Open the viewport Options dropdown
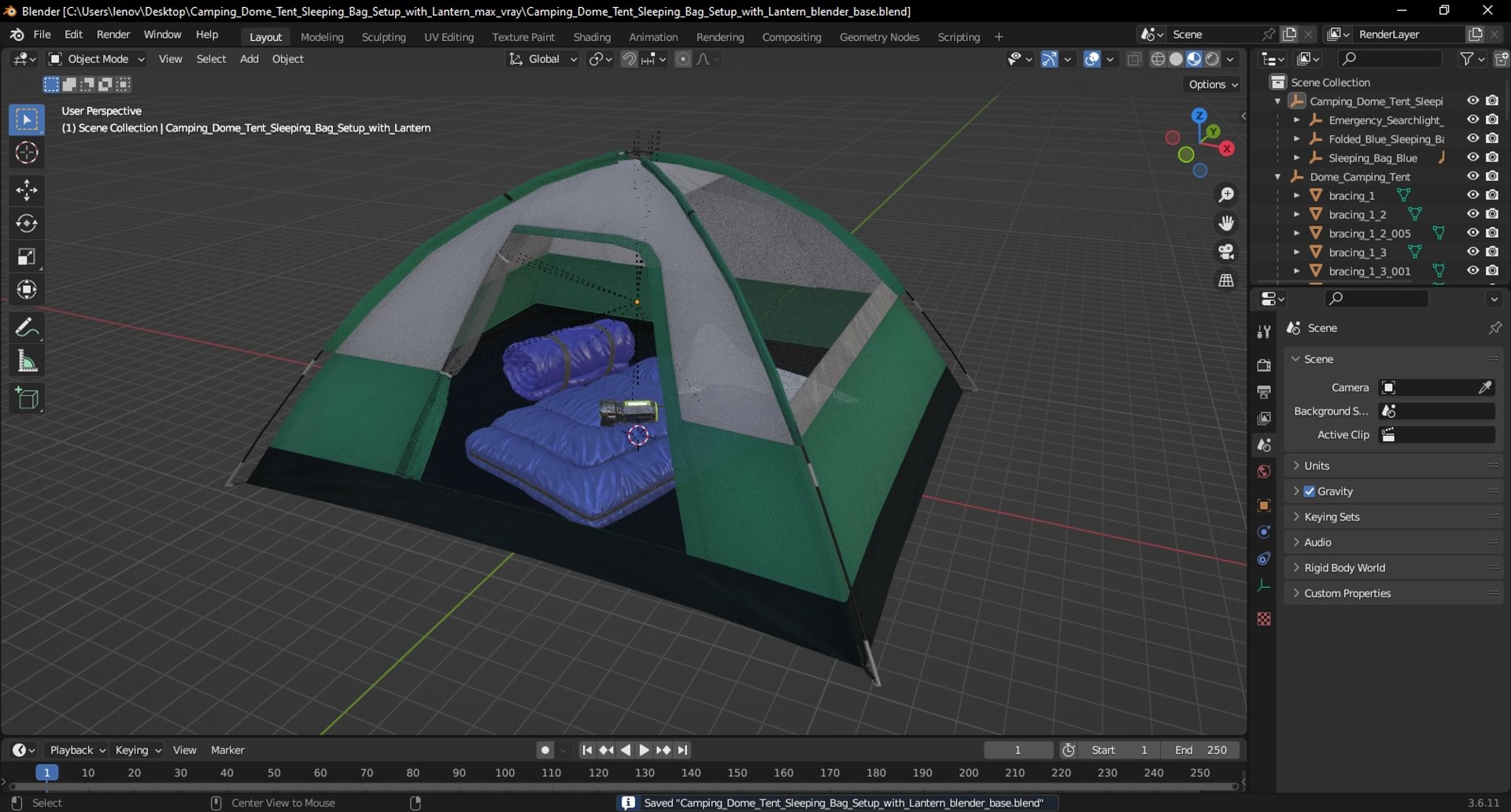Image resolution: width=1511 pixels, height=812 pixels. tap(1213, 84)
